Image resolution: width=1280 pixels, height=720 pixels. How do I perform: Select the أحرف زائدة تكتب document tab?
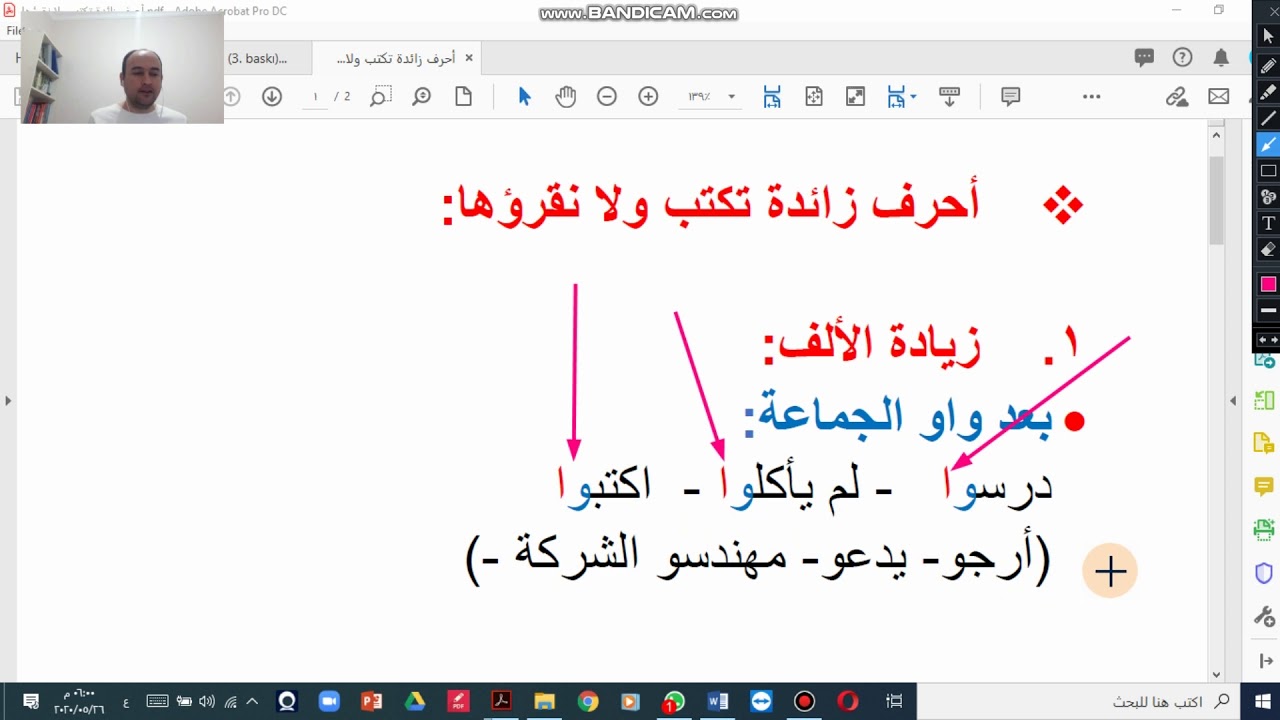pyautogui.click(x=396, y=58)
